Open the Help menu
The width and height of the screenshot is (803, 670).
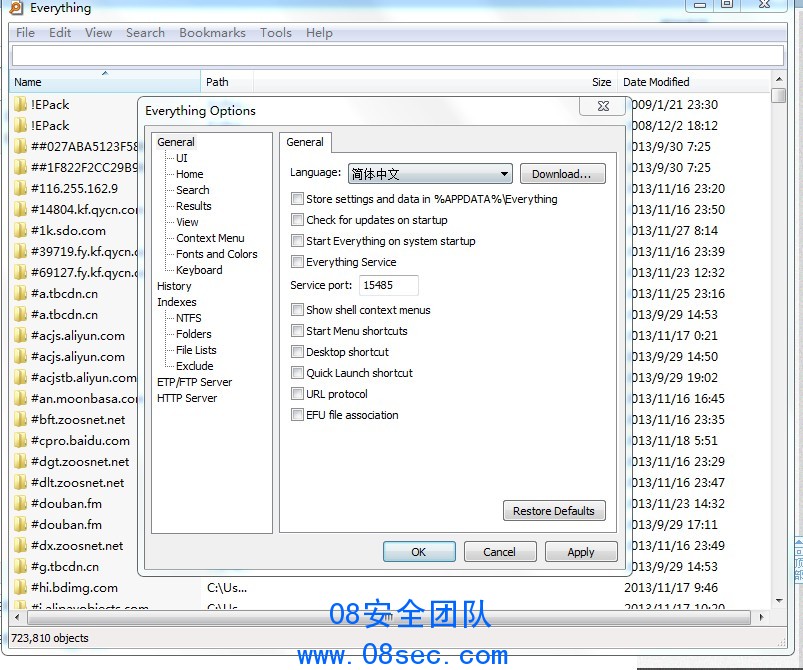320,33
